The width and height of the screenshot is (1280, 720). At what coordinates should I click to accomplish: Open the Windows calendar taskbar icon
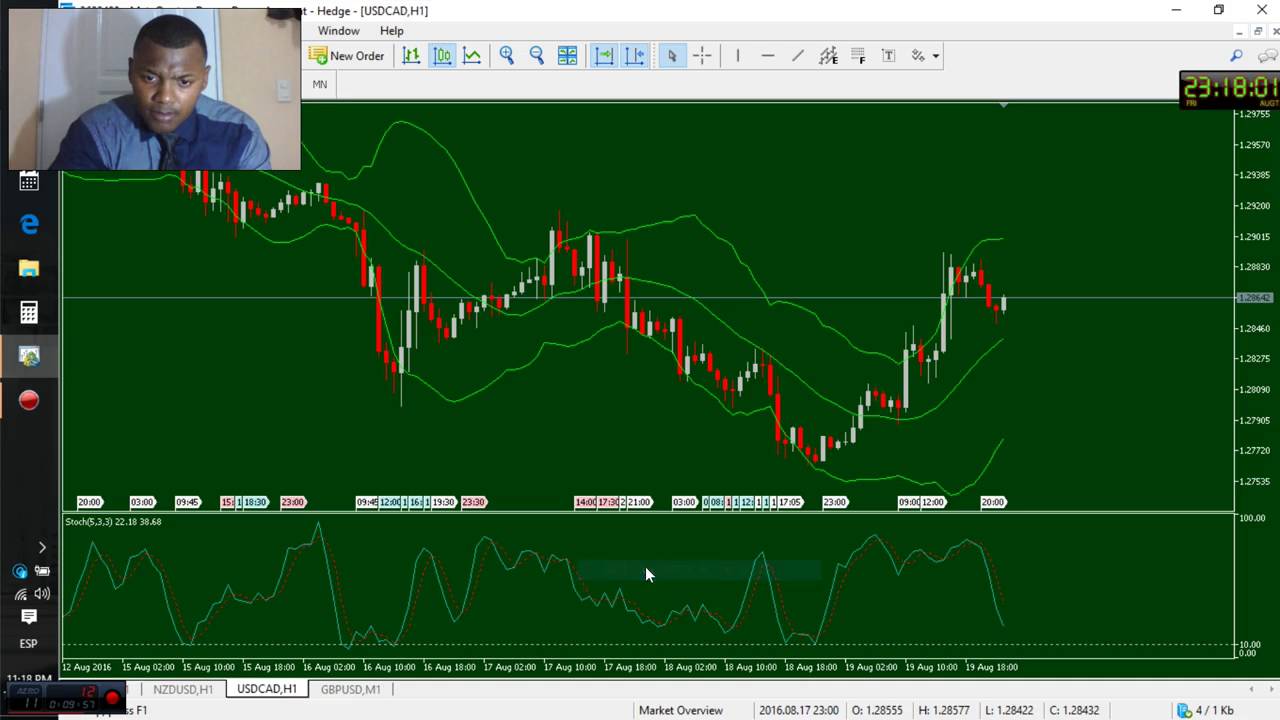(29, 181)
